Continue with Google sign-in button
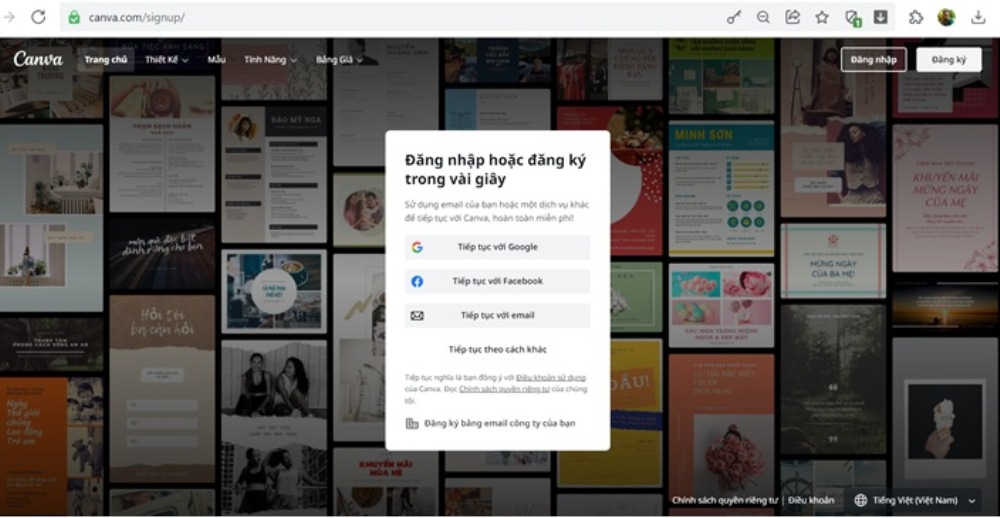 (497, 248)
